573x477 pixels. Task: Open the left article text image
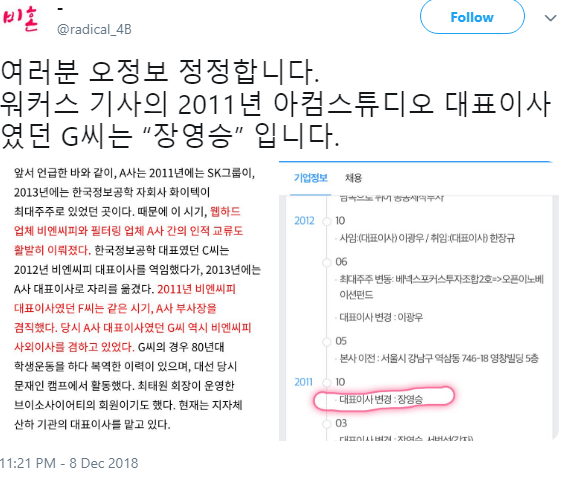coord(137,299)
